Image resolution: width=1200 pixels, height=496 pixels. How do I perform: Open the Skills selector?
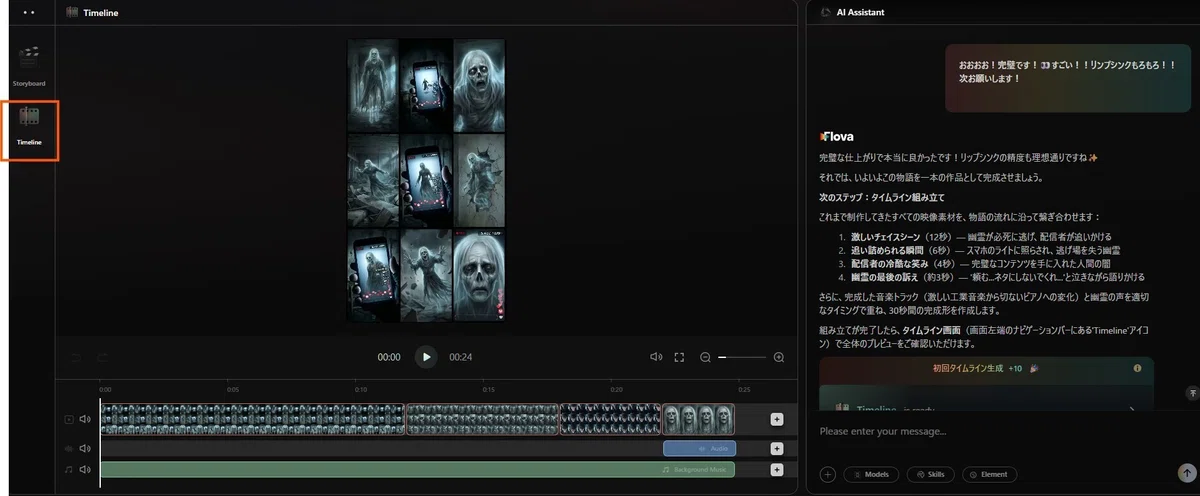click(x=930, y=474)
